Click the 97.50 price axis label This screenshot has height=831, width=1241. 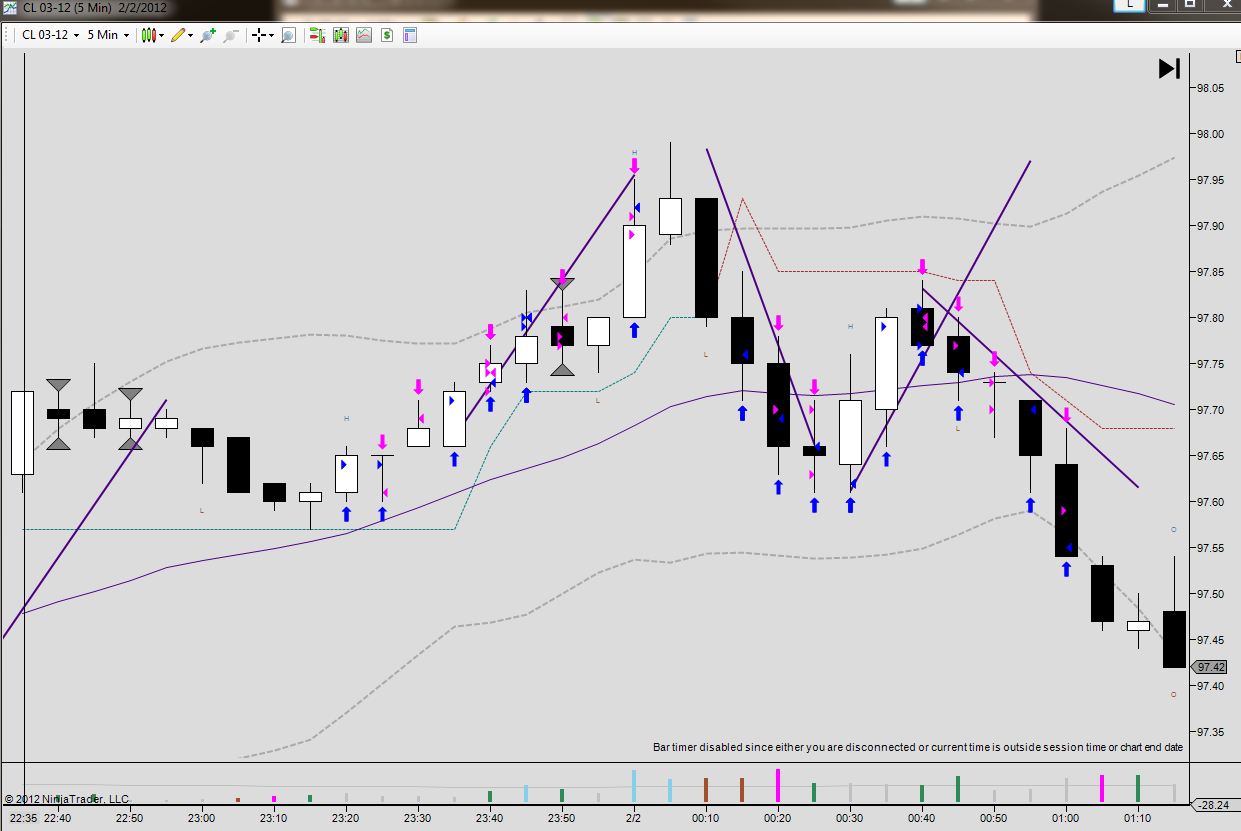click(1210, 594)
